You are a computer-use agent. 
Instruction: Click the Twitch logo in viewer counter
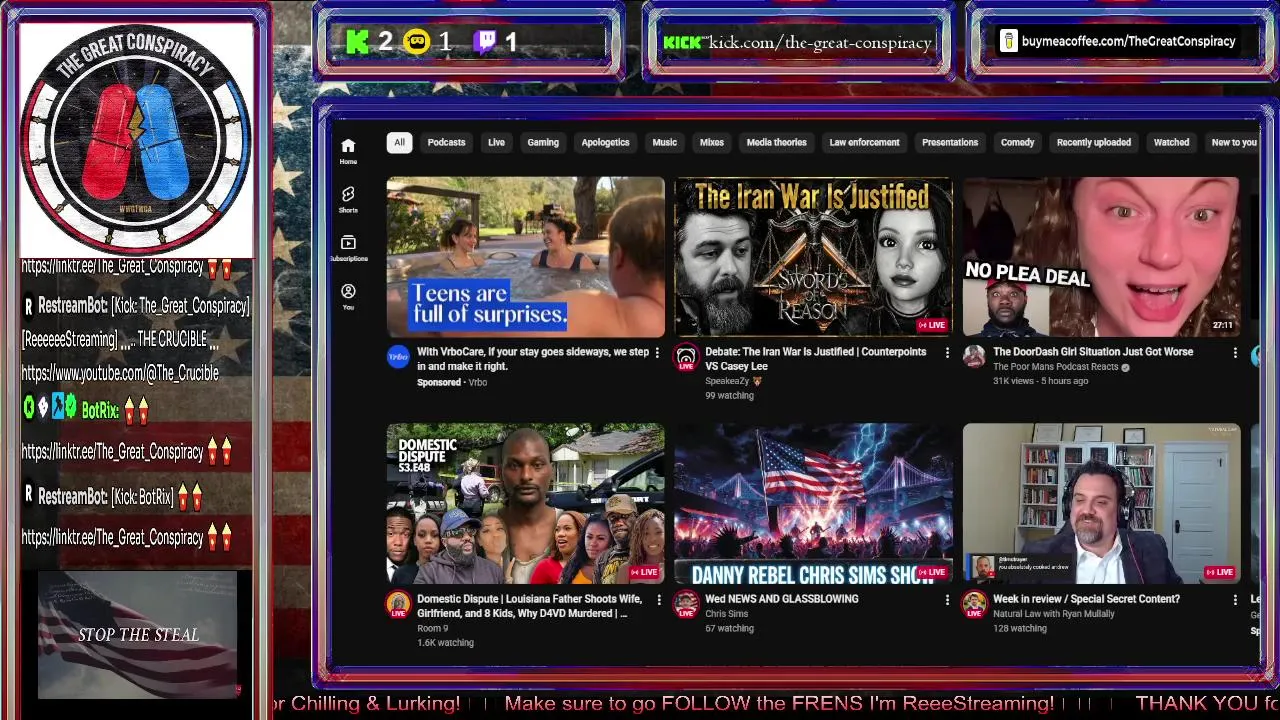(x=485, y=42)
